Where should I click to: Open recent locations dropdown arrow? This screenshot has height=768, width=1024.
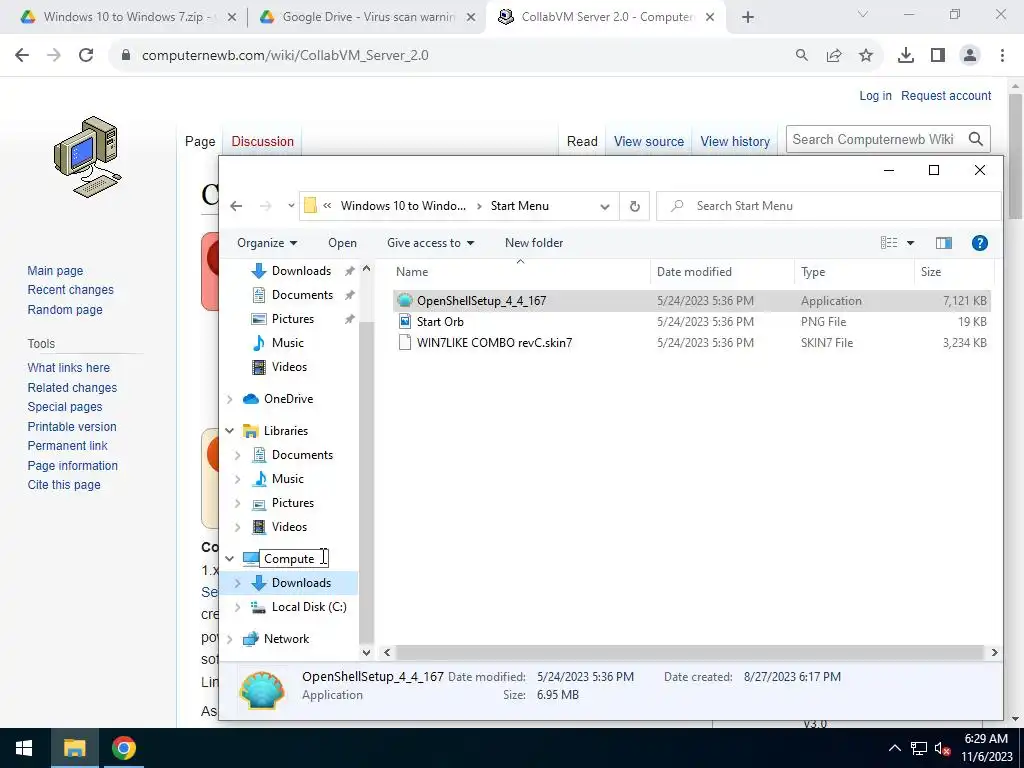coord(291,206)
